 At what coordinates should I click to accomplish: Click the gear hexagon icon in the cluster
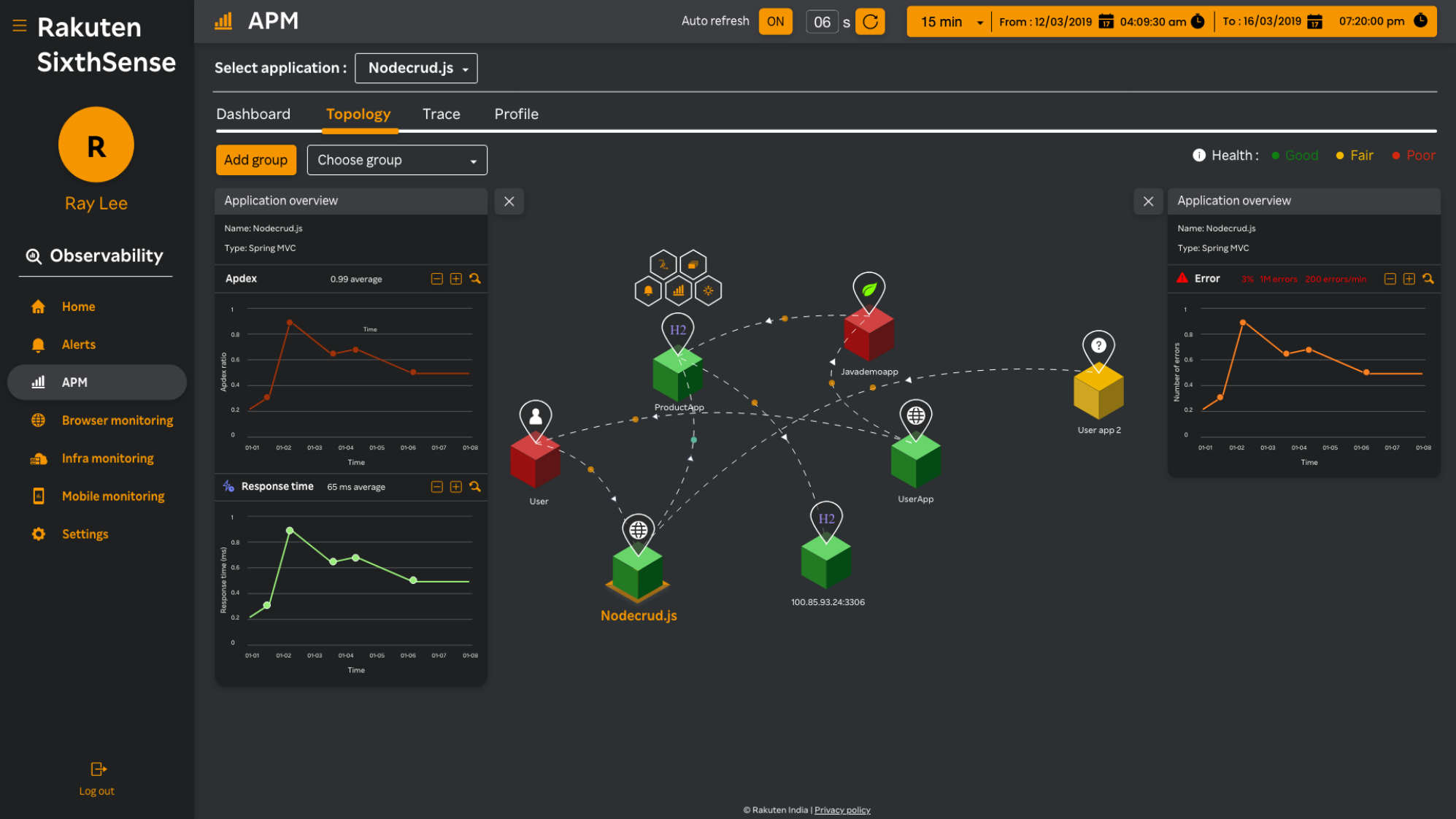click(708, 291)
